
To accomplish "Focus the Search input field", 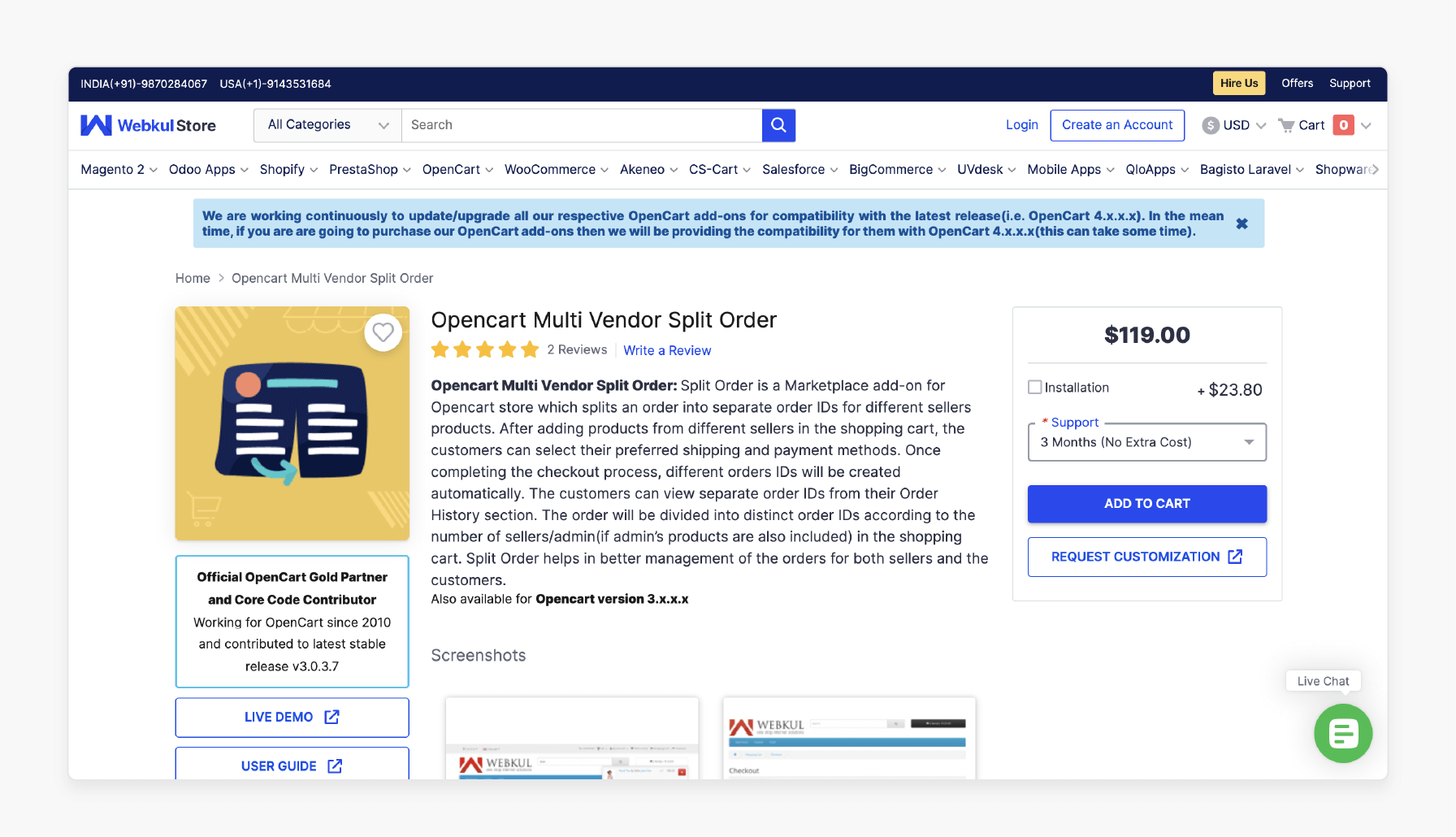I will 582,125.
